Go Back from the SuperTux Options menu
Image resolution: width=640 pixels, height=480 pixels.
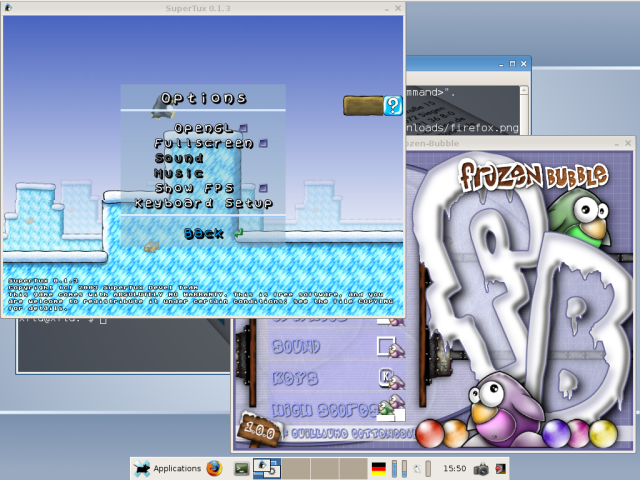[x=204, y=233]
